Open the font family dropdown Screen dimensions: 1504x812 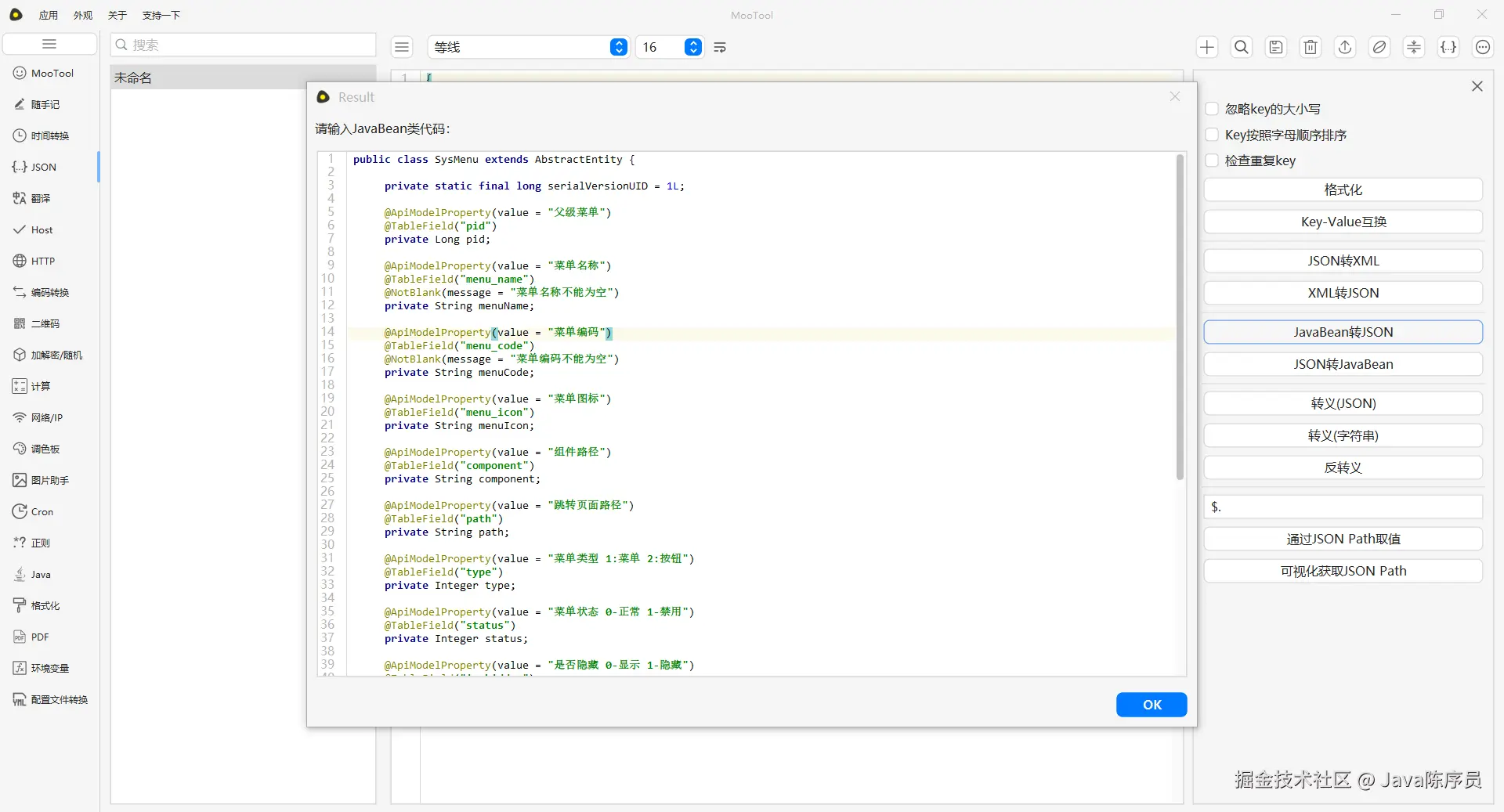click(x=618, y=47)
